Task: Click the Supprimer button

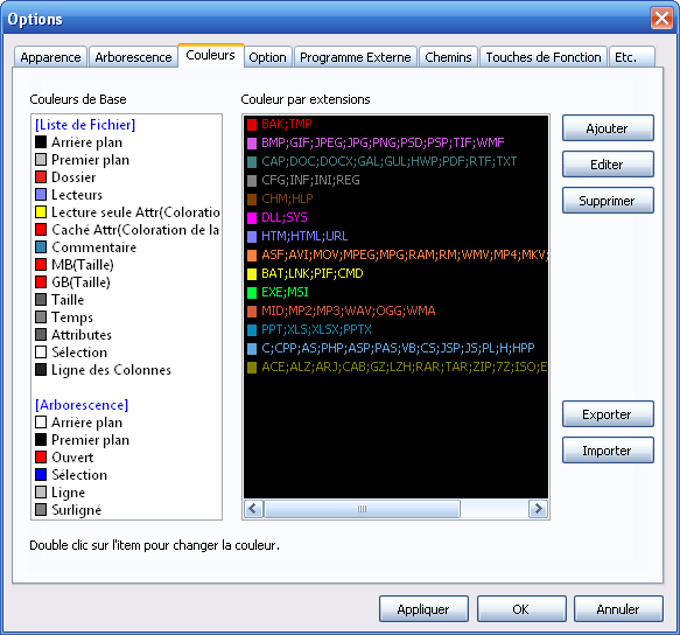Action: click(x=608, y=201)
